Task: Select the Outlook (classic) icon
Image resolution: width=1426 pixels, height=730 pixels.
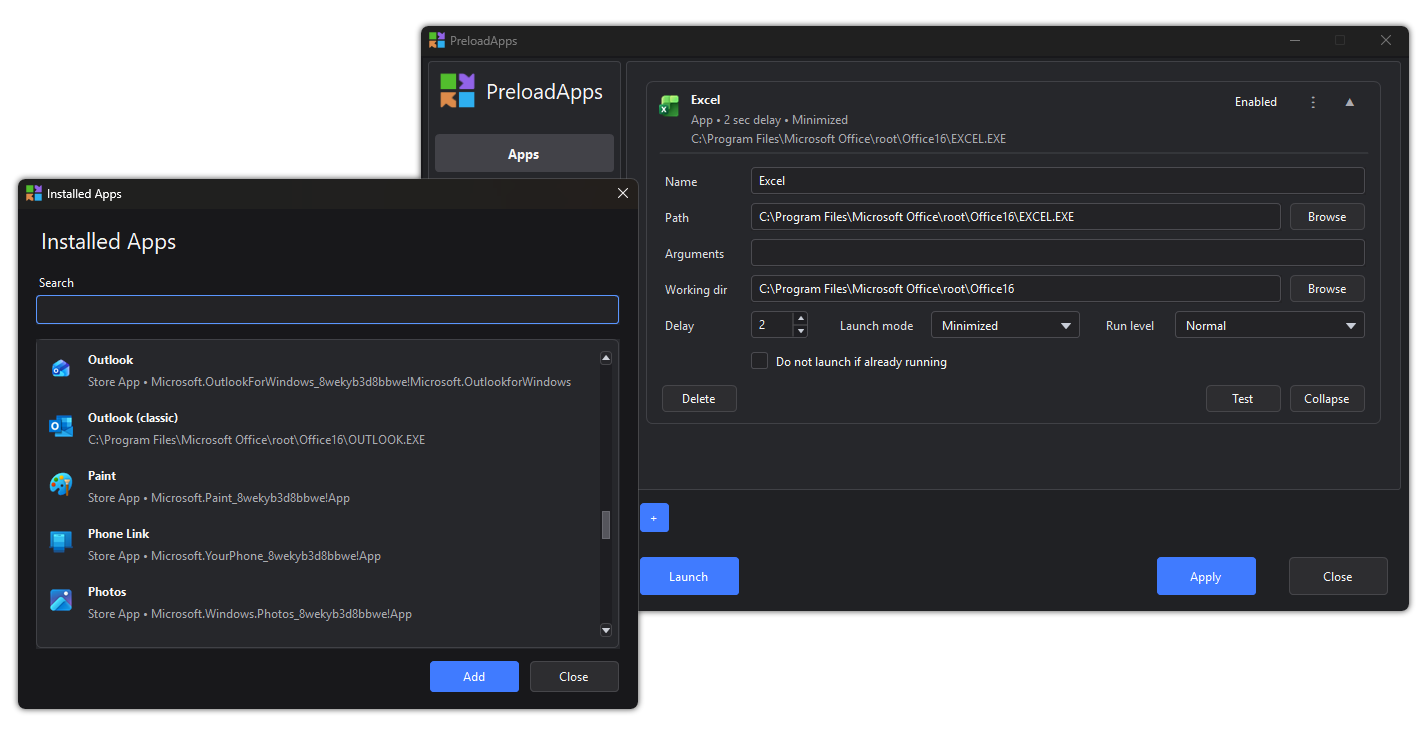Action: 61,427
